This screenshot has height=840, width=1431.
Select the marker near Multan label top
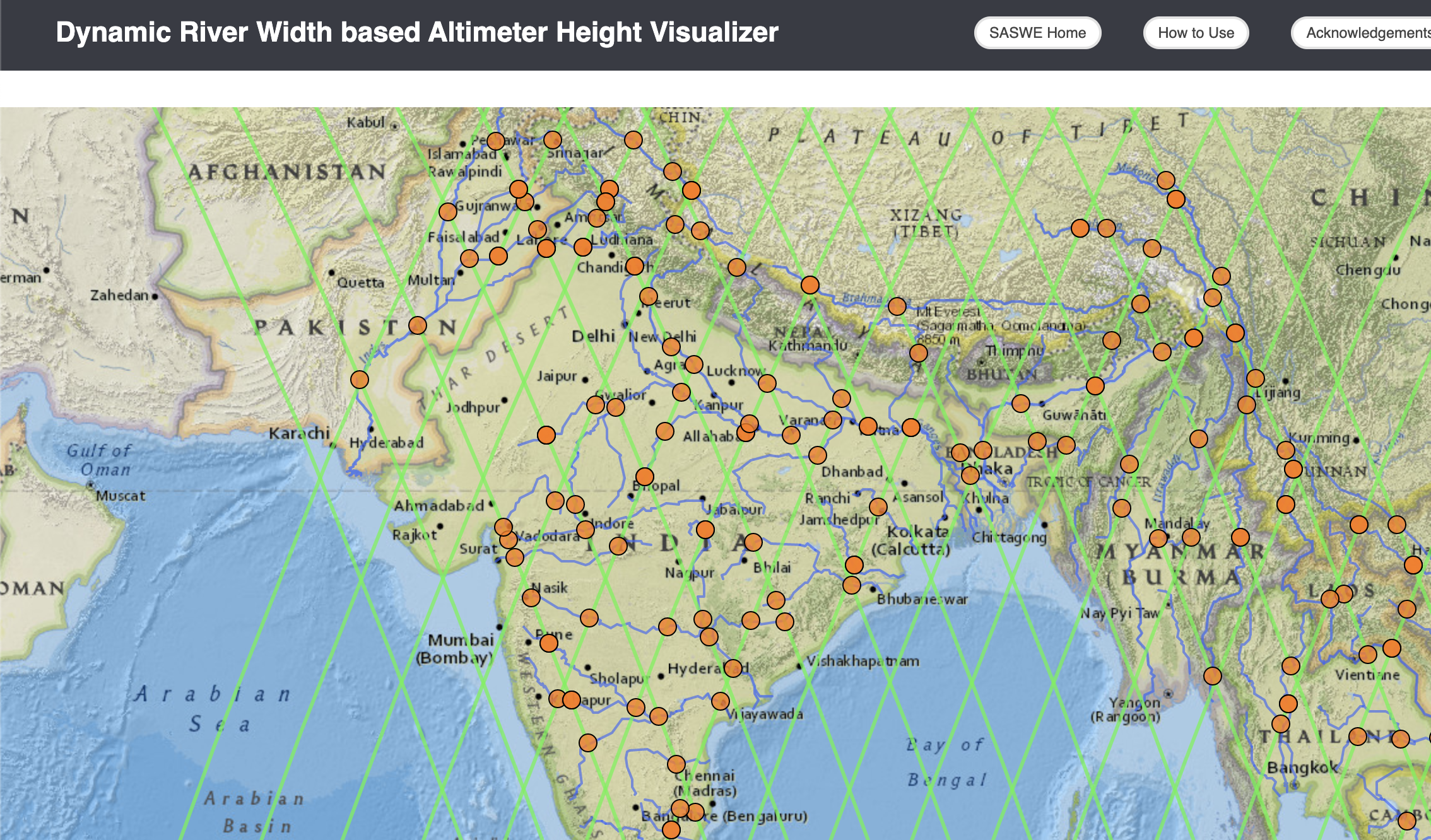click(x=469, y=258)
